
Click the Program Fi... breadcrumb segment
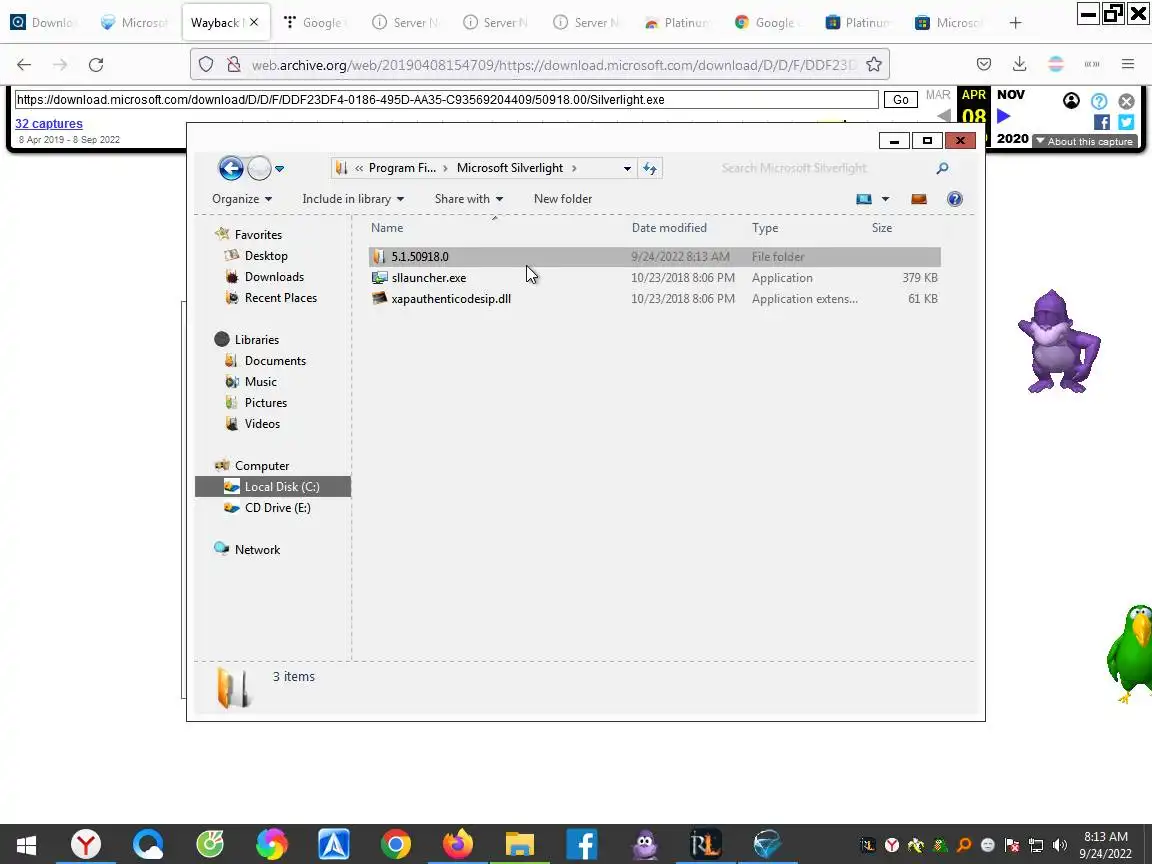click(402, 168)
